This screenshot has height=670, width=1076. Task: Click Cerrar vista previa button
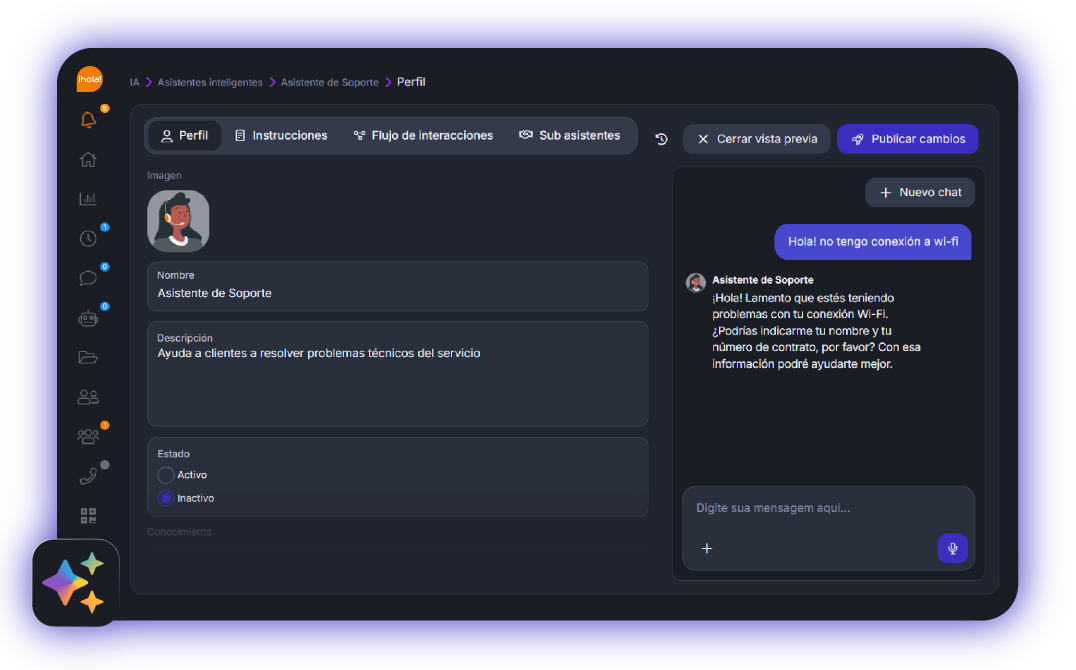[757, 139]
